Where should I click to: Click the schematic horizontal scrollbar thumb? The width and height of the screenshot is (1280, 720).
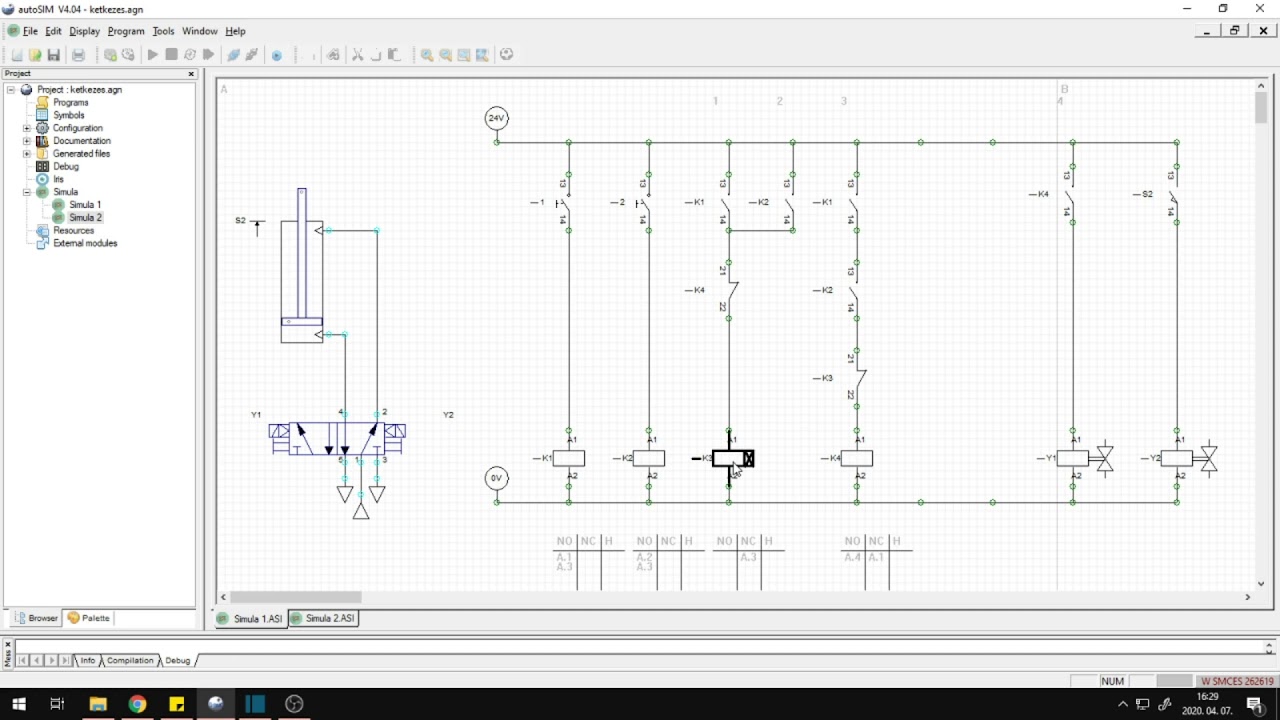pyautogui.click(x=296, y=597)
